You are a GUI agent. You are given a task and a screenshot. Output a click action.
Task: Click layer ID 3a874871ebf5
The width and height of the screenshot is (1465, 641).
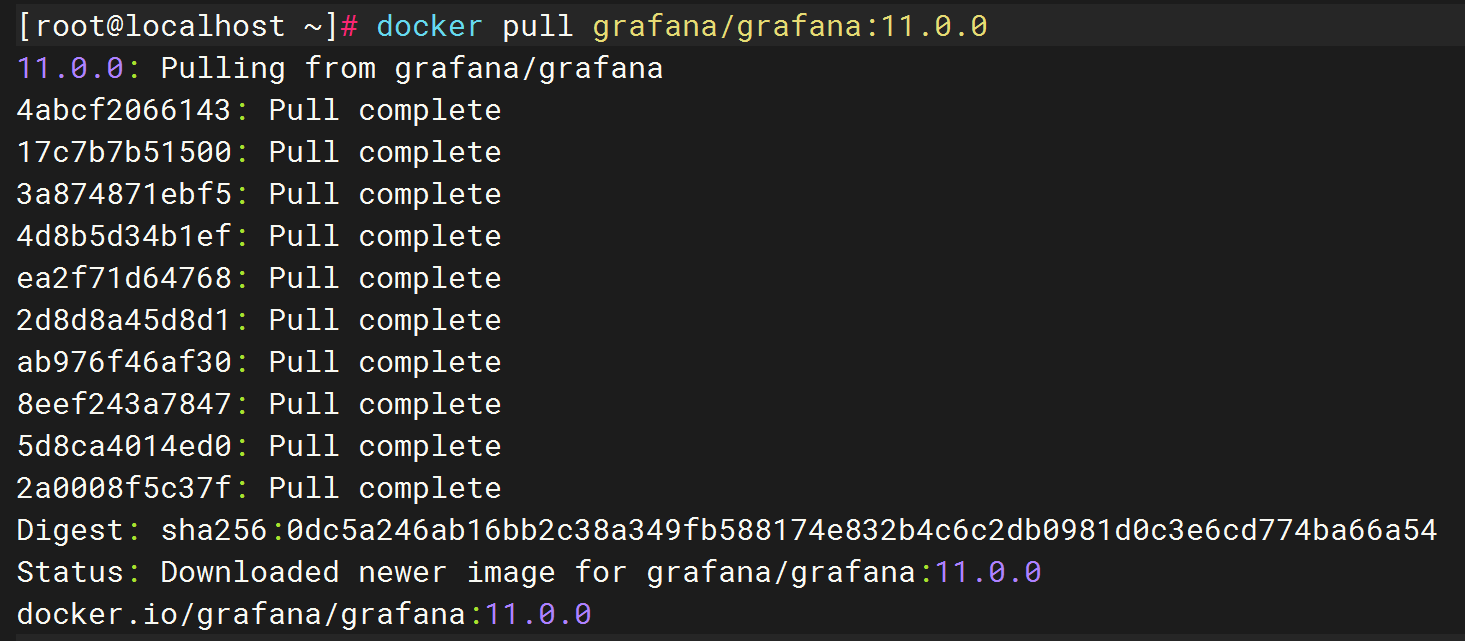tap(124, 194)
